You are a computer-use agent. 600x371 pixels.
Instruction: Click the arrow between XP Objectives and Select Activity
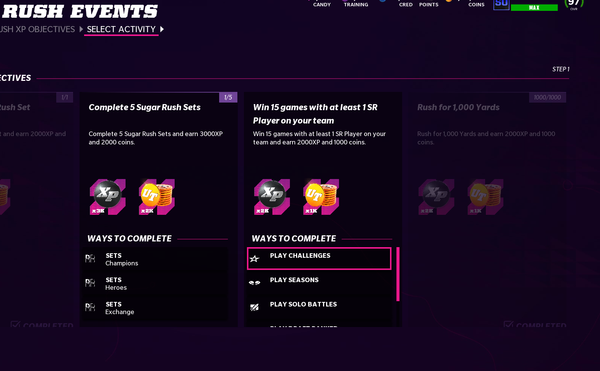click(x=81, y=29)
